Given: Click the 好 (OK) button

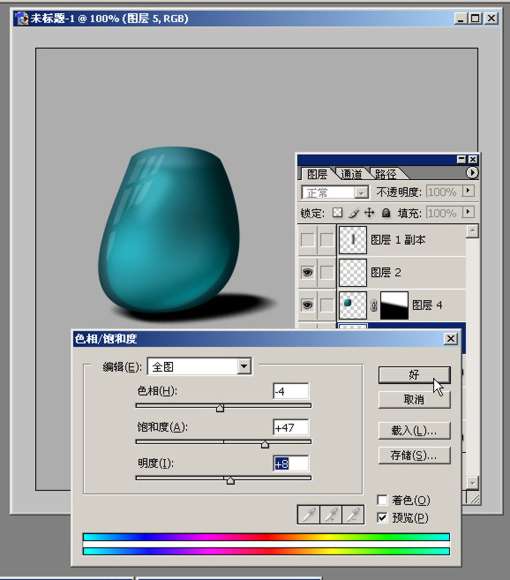Looking at the screenshot, I should [414, 375].
